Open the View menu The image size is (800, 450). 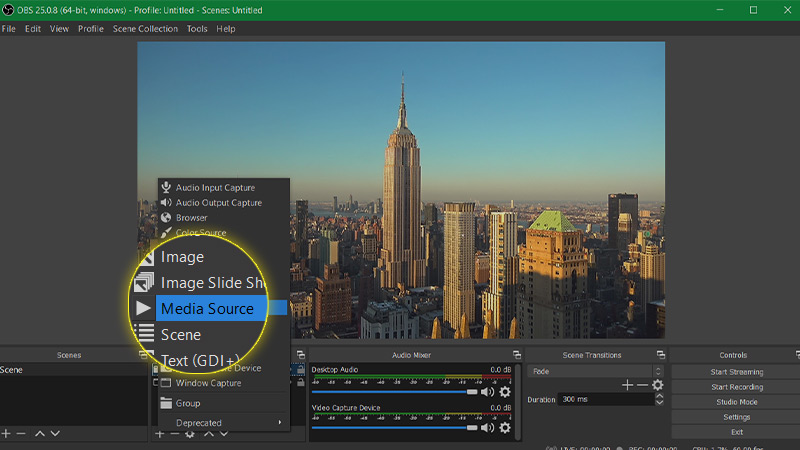pos(59,29)
